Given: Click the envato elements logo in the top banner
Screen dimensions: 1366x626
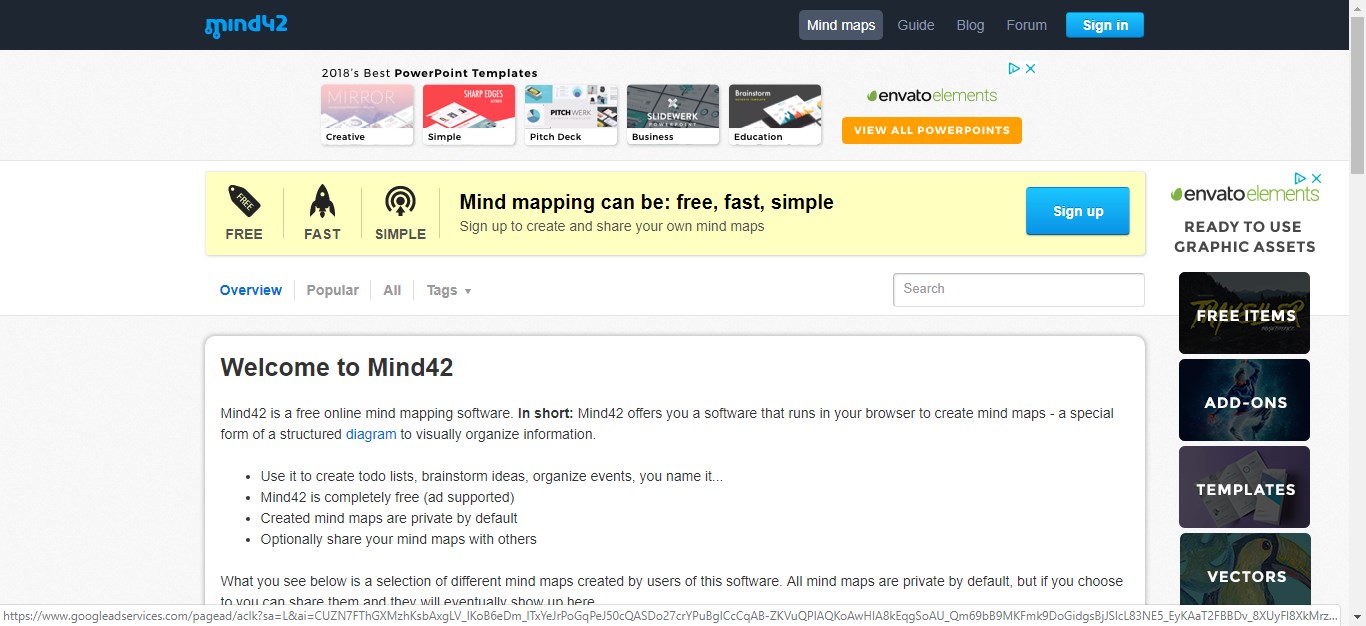Looking at the screenshot, I should [932, 96].
